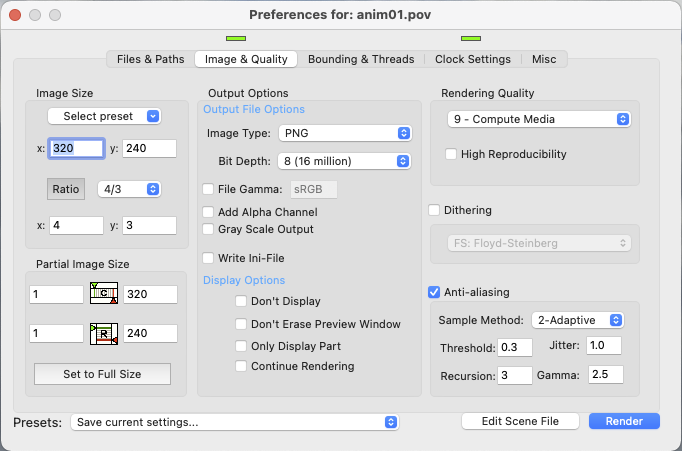The width and height of the screenshot is (682, 451).
Task: Click the left green indicator bar
Action: 236,39
